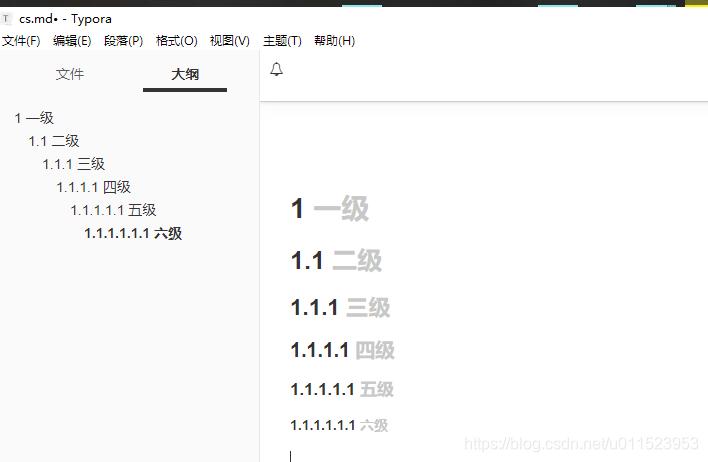Image resolution: width=708 pixels, height=462 pixels.
Task: Open the 格式(O) menu
Action: pyautogui.click(x=177, y=41)
